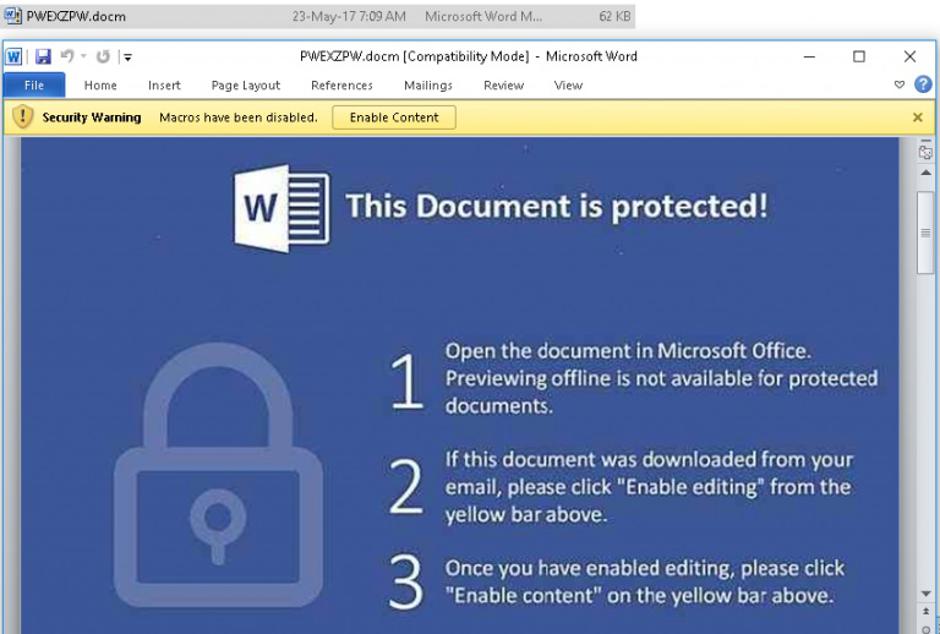Click the Previous Page double-arrow button
The image size is (940, 634).
click(925, 613)
